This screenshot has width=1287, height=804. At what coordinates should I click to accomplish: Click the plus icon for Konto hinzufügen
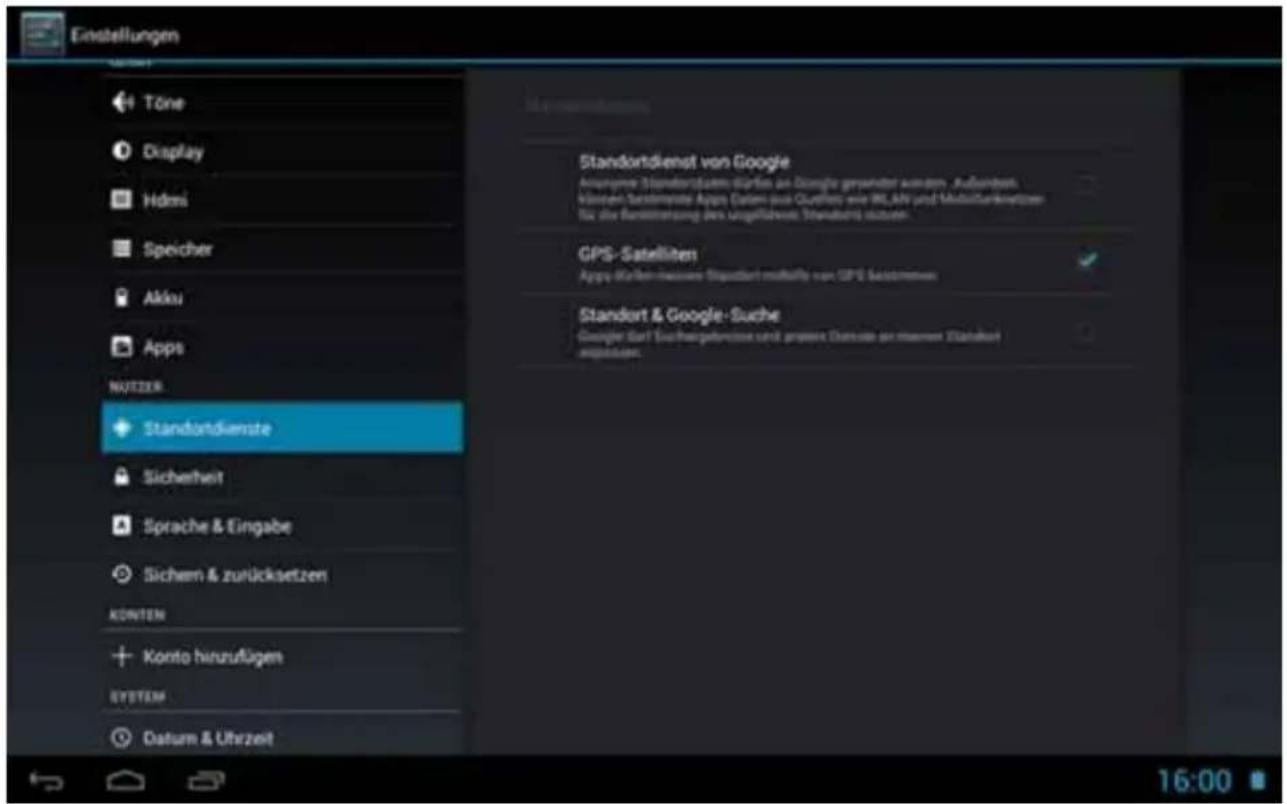point(121,657)
